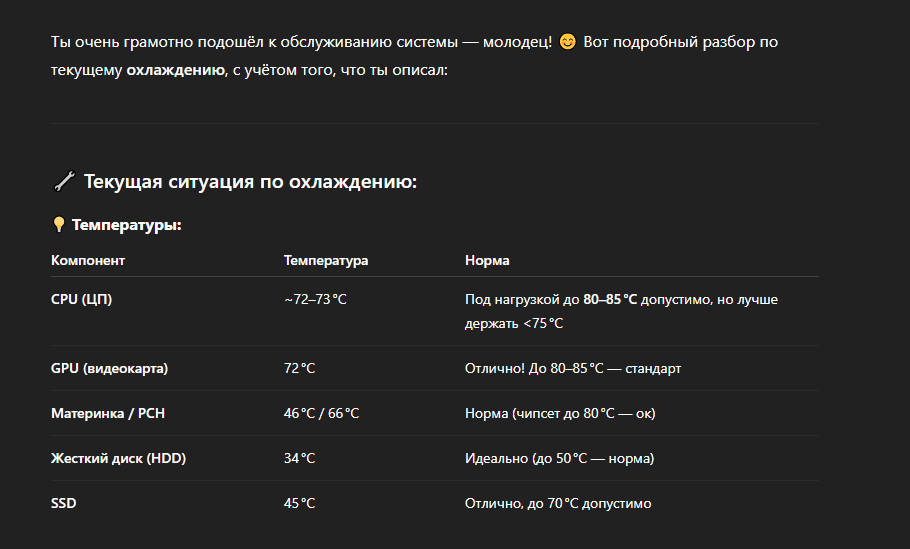Image resolution: width=910 pixels, height=549 pixels.
Task: Click the Температура column header
Action: tap(326, 261)
